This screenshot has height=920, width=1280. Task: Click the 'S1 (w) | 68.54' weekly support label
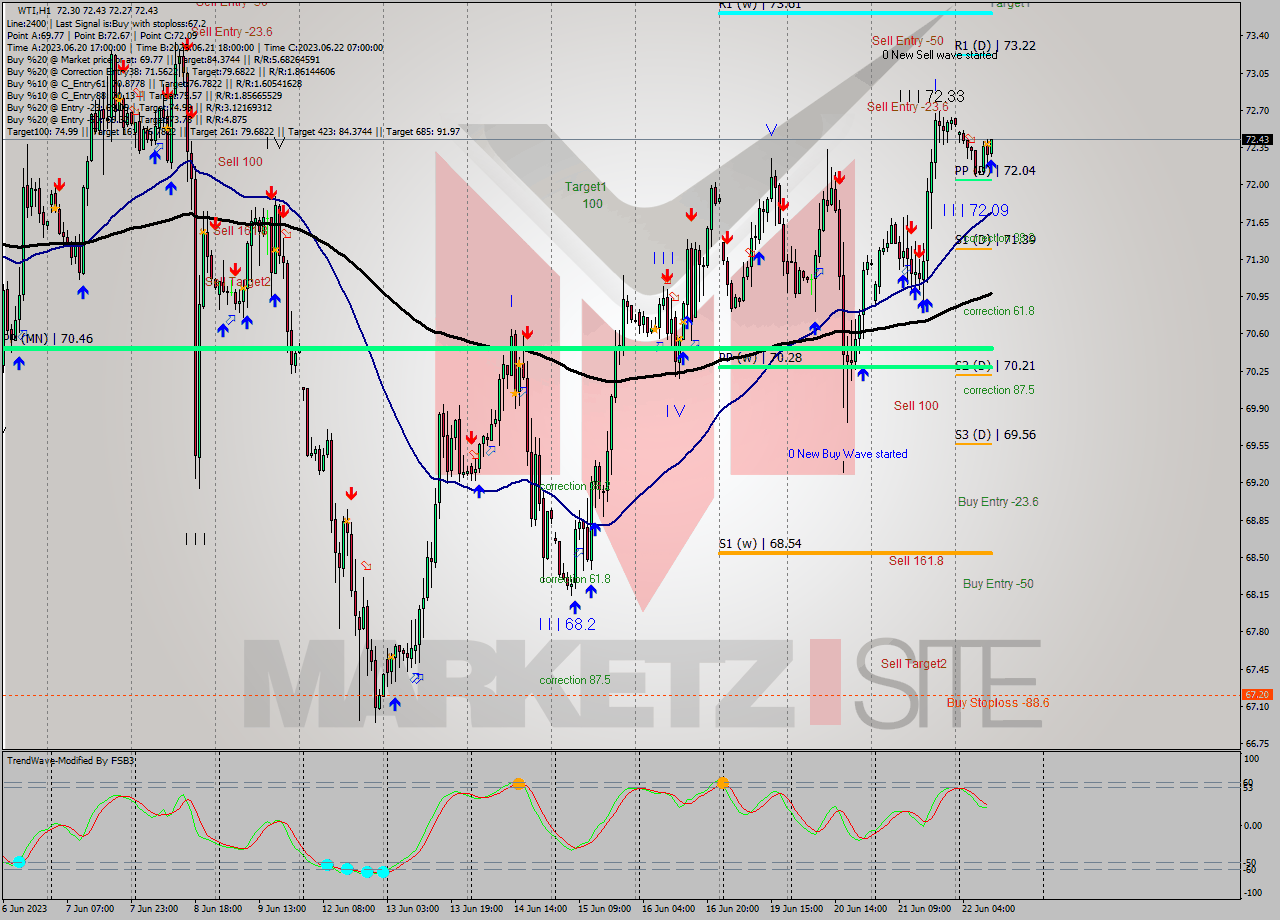tap(759, 543)
